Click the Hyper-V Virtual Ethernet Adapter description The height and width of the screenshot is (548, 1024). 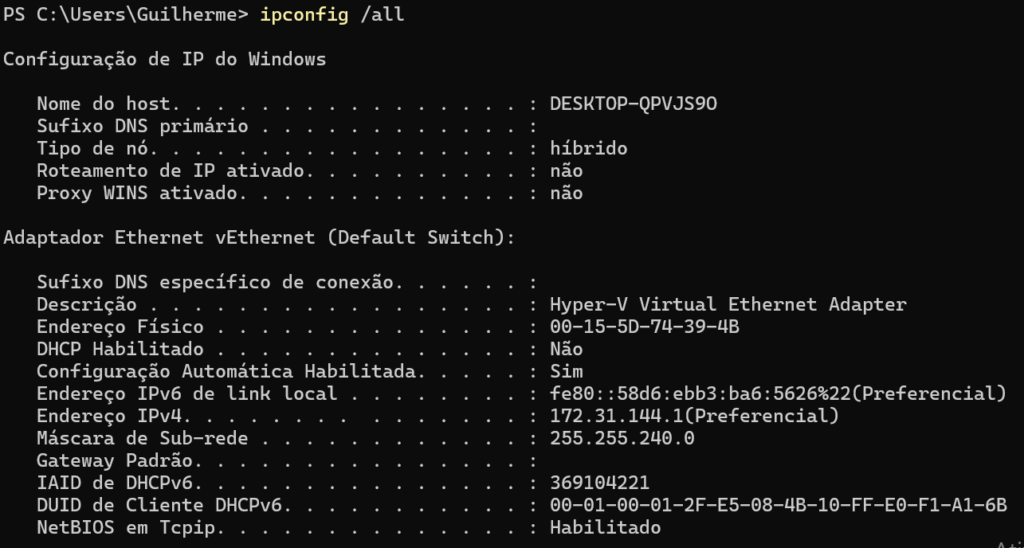pyautogui.click(x=728, y=304)
